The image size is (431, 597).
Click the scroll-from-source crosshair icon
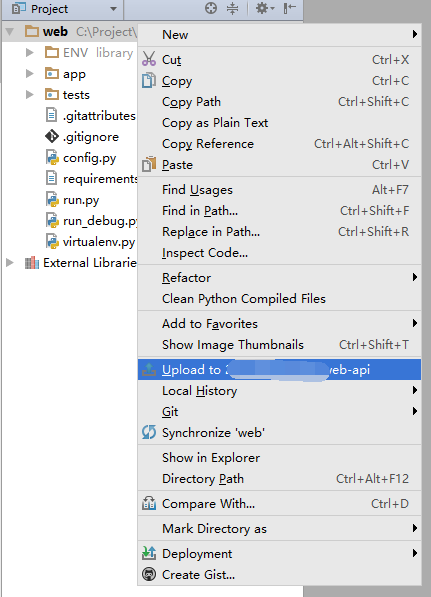211,8
